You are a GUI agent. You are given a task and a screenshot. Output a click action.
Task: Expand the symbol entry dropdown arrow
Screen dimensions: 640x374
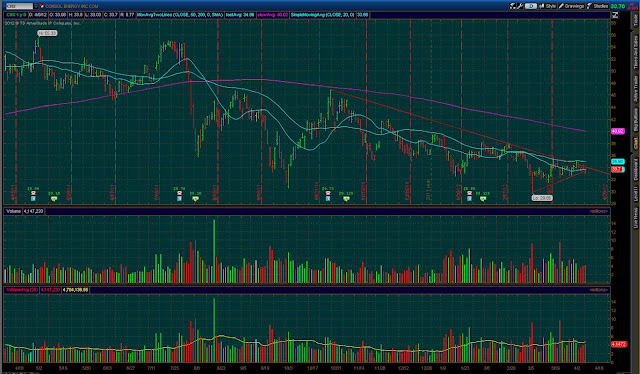click(36, 6)
